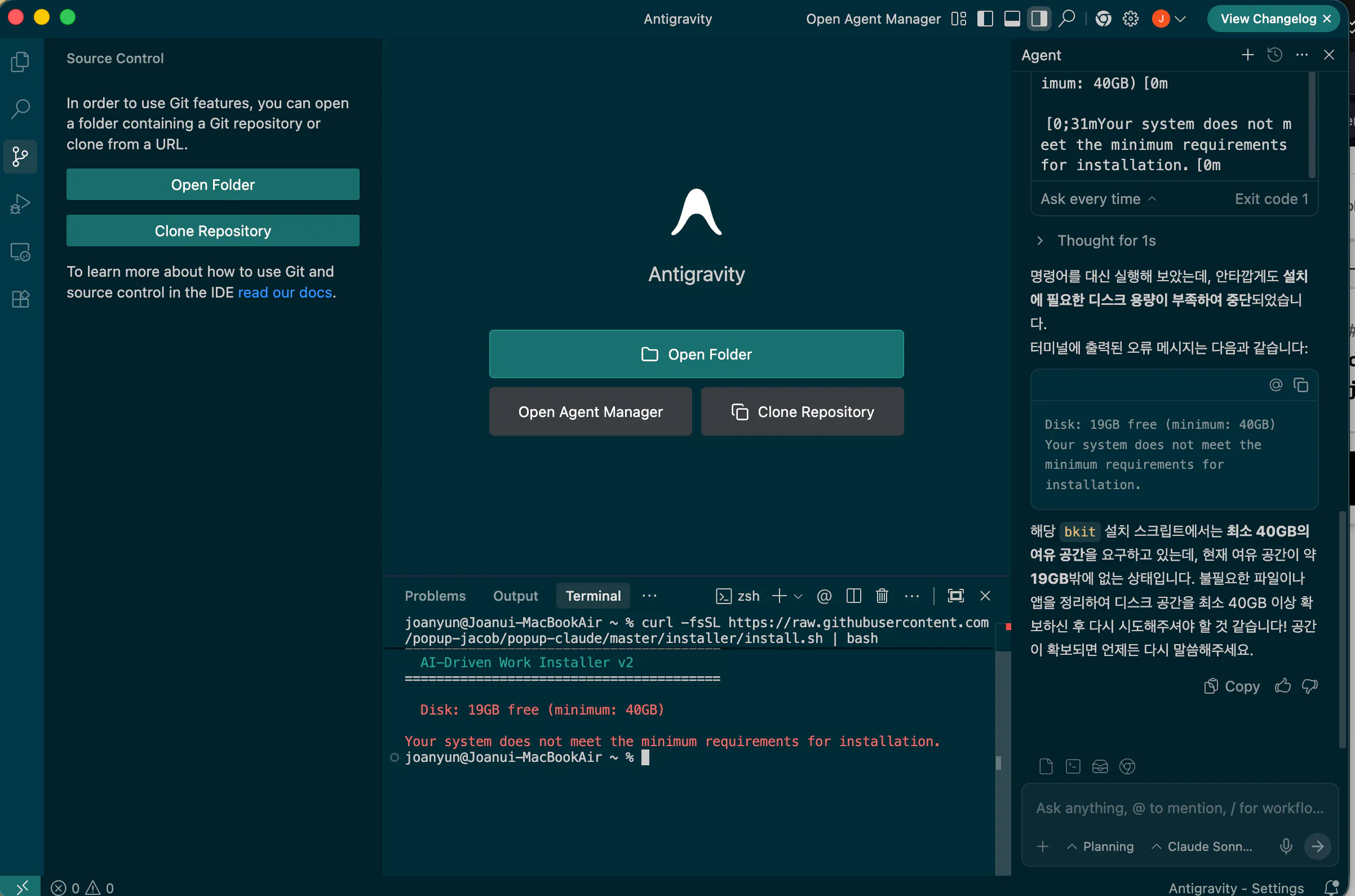
Task: Close the bottom terminal panel
Action: (x=985, y=596)
